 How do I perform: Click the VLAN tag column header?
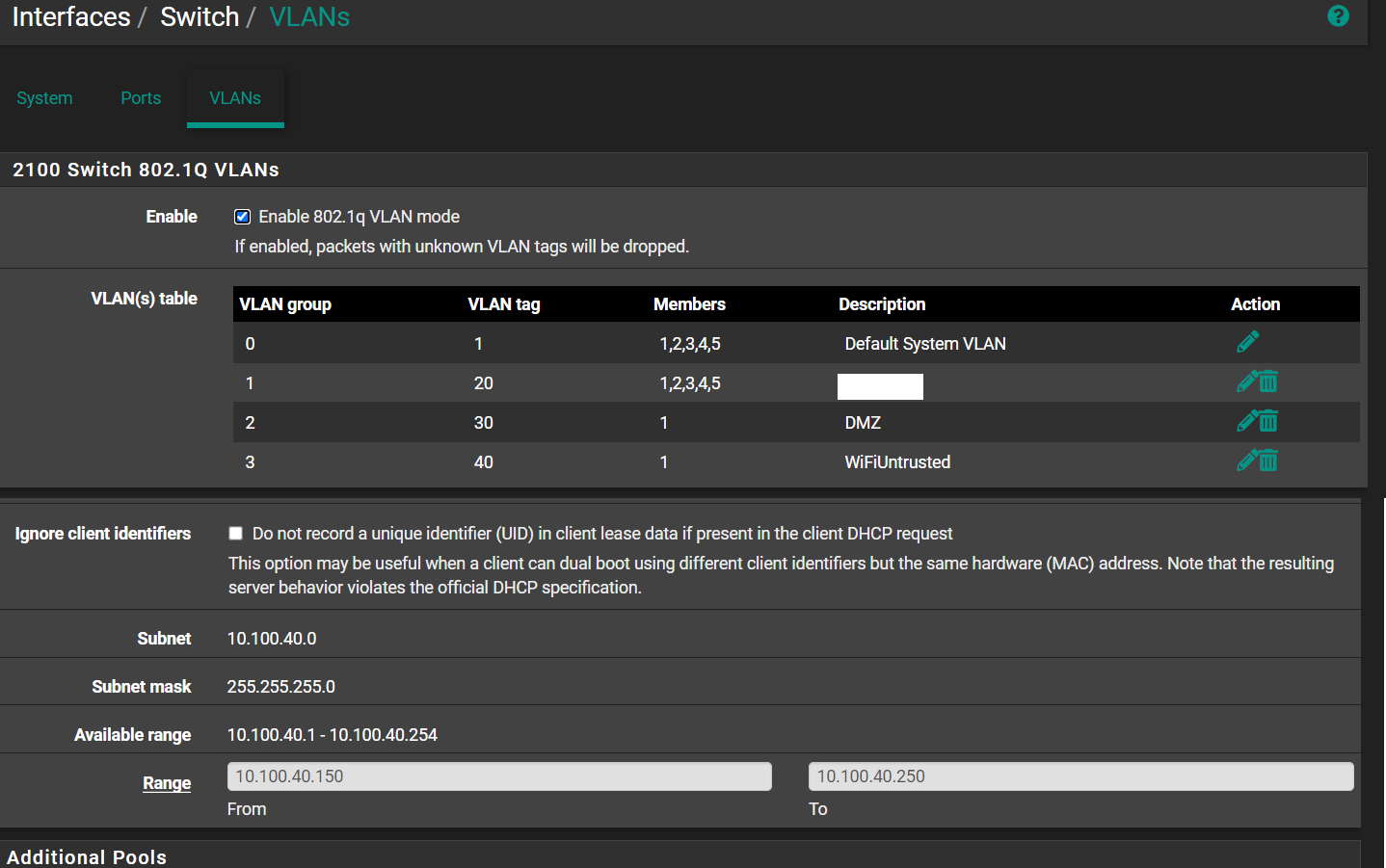504,304
